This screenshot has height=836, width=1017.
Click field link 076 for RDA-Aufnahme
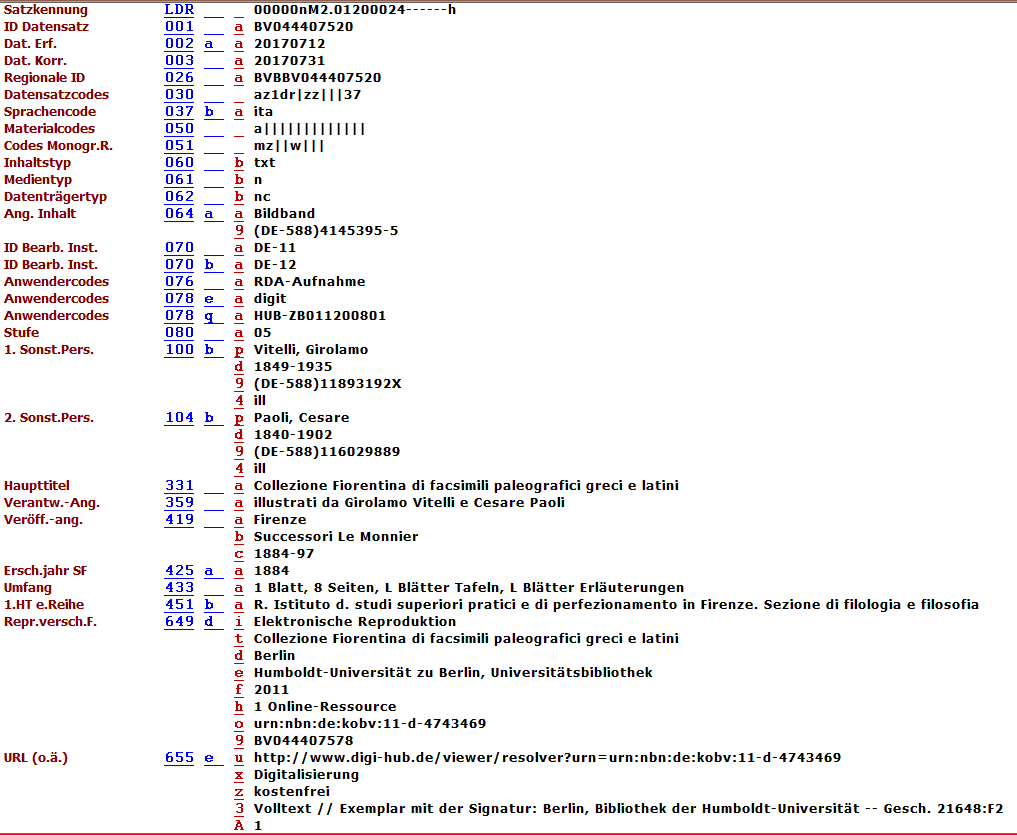(x=179, y=282)
